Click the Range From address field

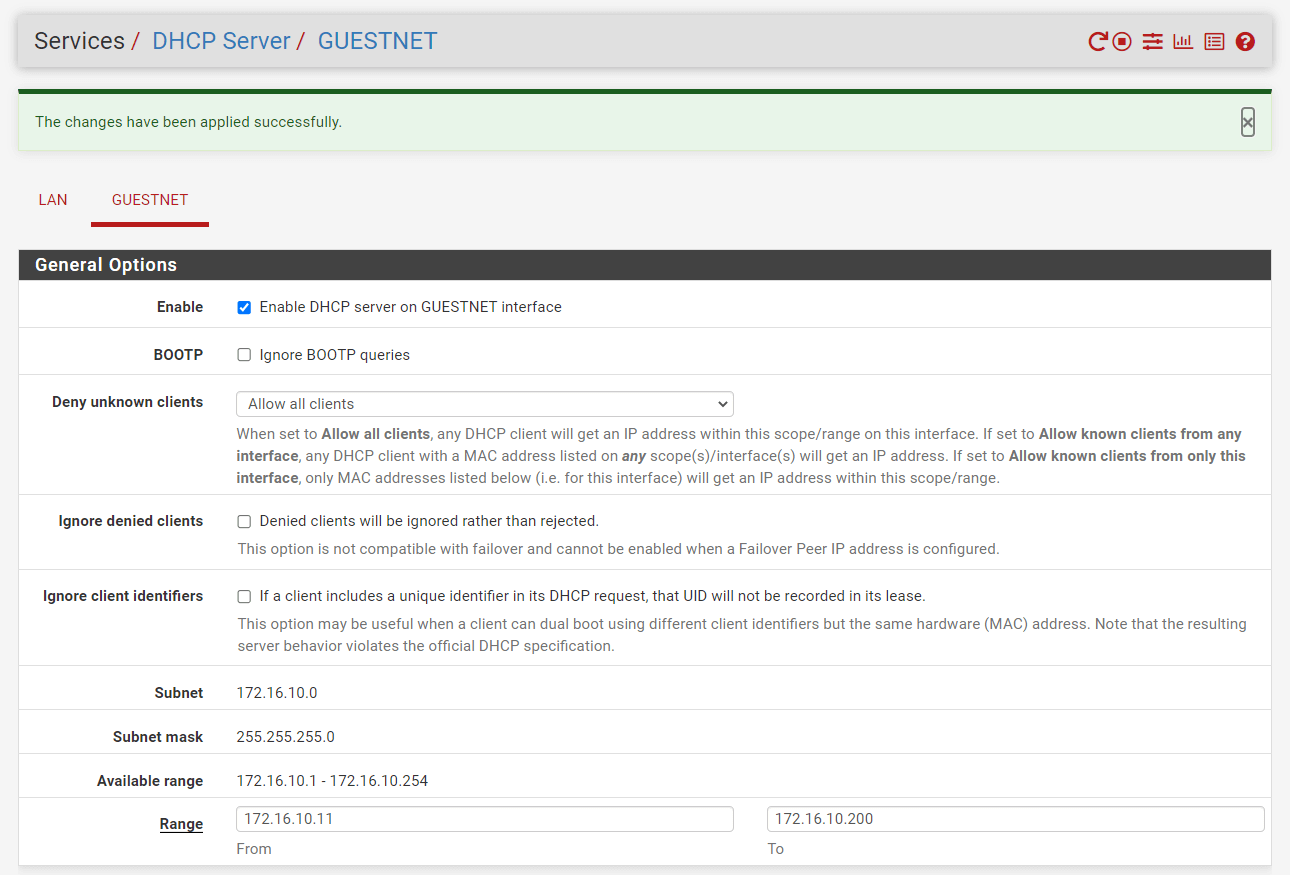(x=485, y=819)
